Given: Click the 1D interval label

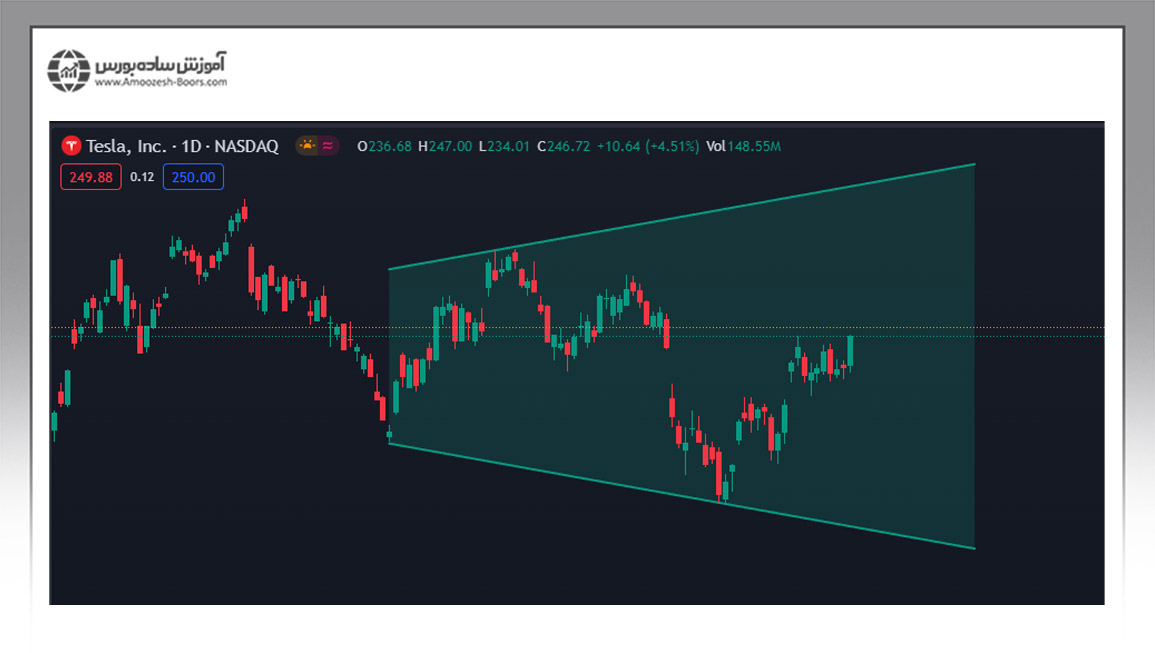Looking at the screenshot, I should tap(189, 146).
